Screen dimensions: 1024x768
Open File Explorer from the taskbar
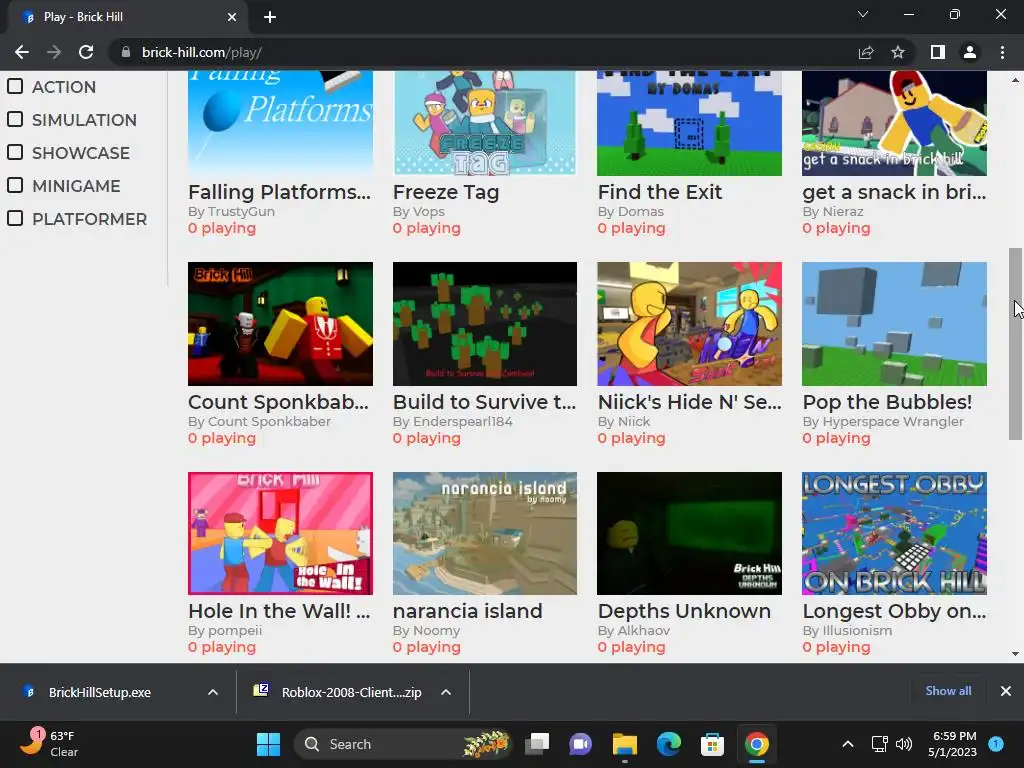624,744
